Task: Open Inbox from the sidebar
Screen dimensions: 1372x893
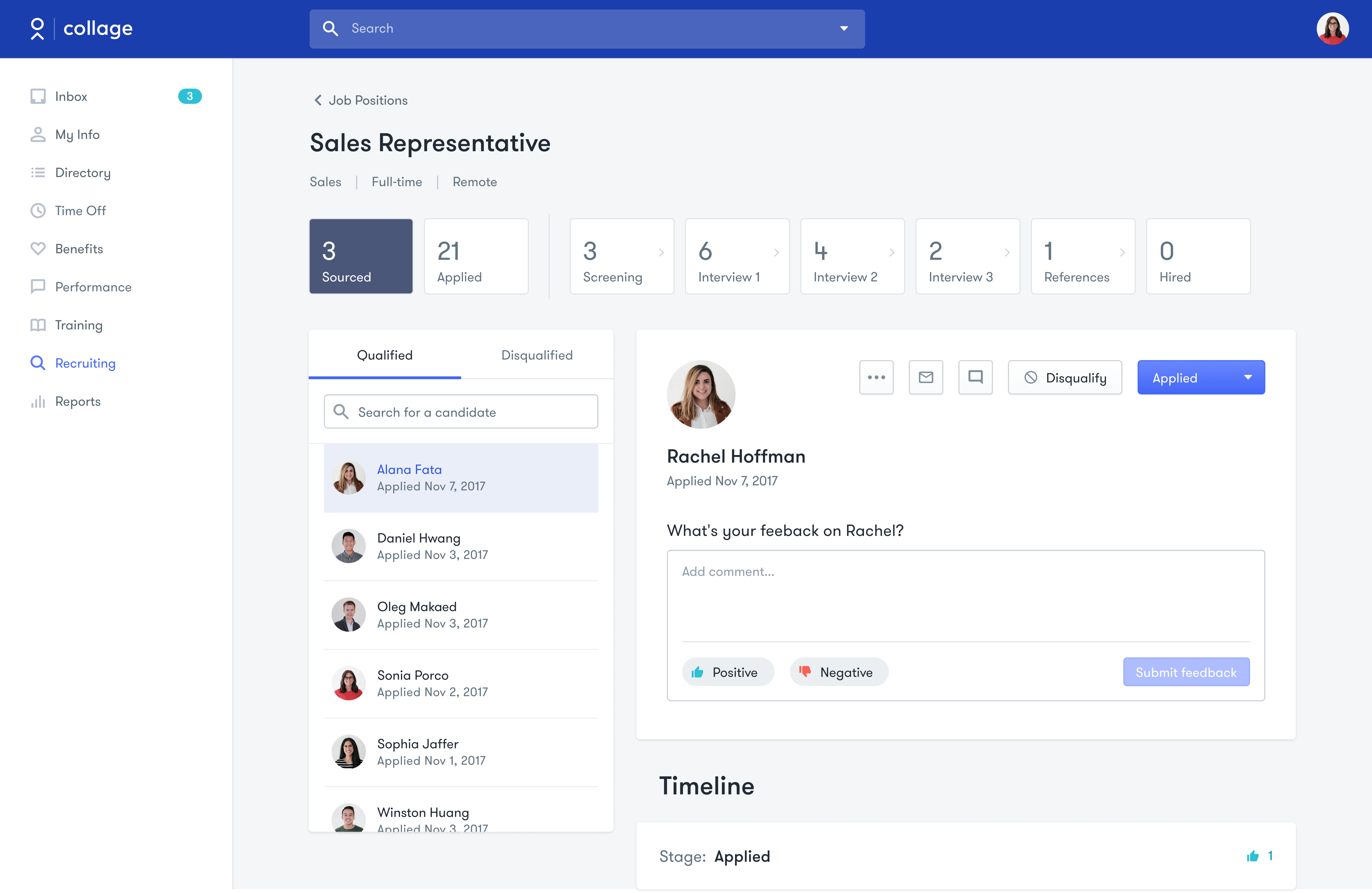Action: point(71,96)
